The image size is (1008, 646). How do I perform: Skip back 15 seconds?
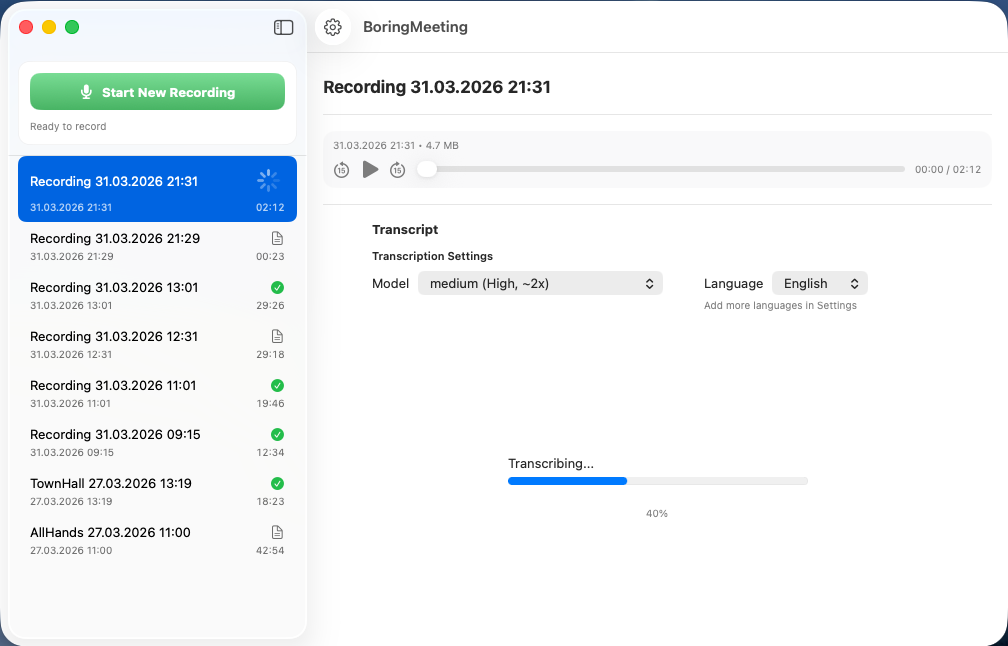pos(341,170)
